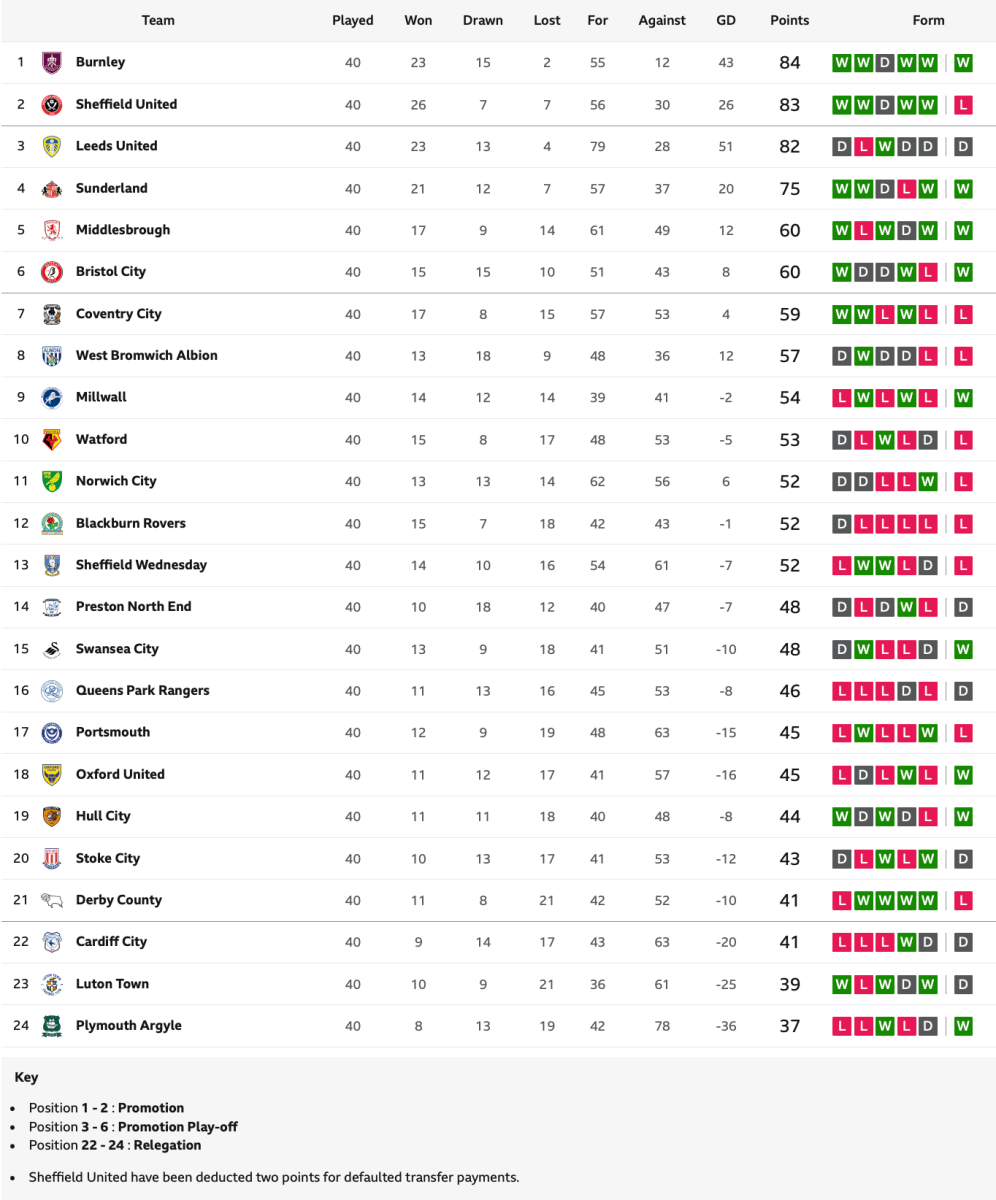Click the Burnley club crest

point(51,63)
